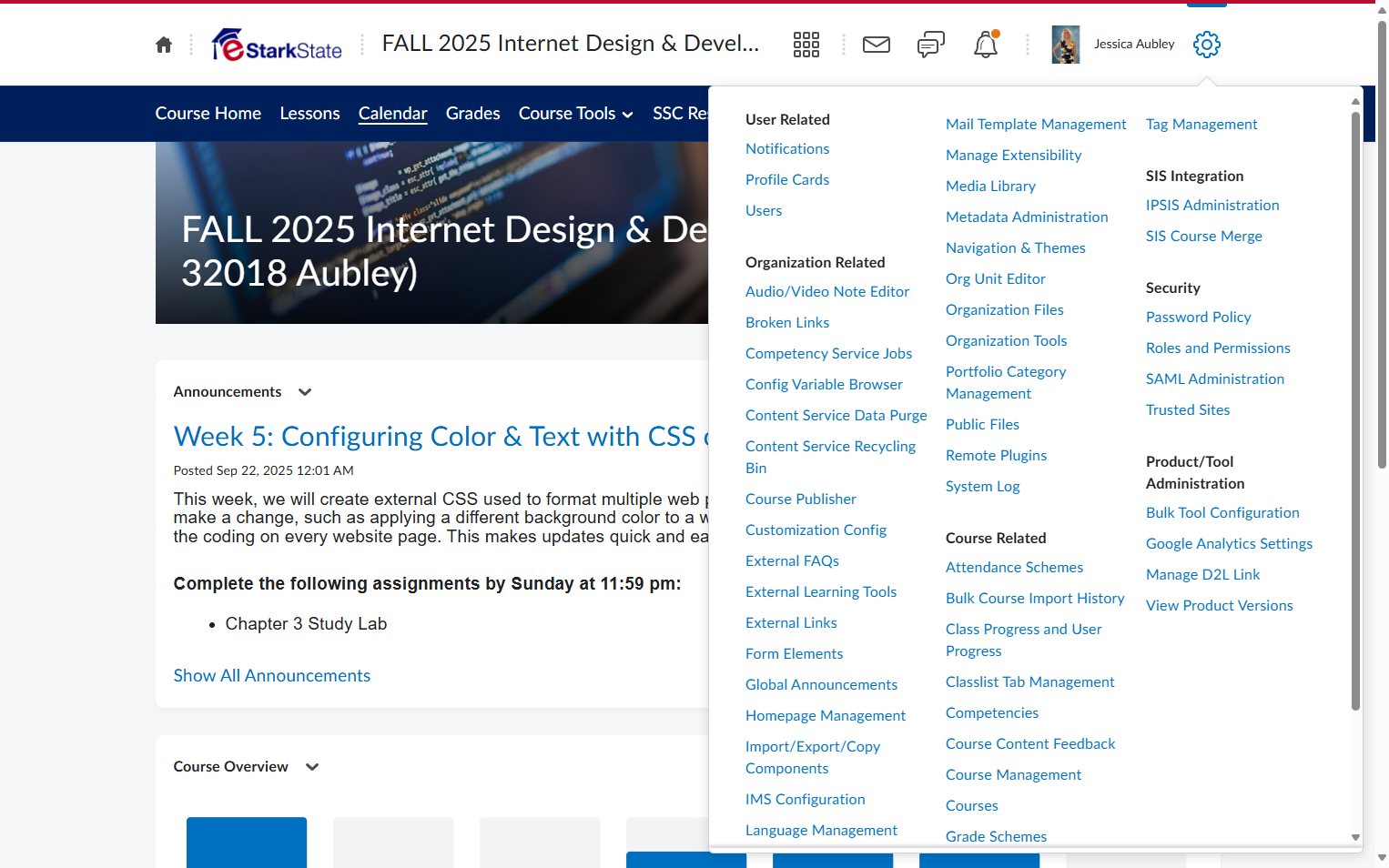Screen dimensions: 1389x868
Task: Open Org Unit Editor link
Action: point(996,279)
